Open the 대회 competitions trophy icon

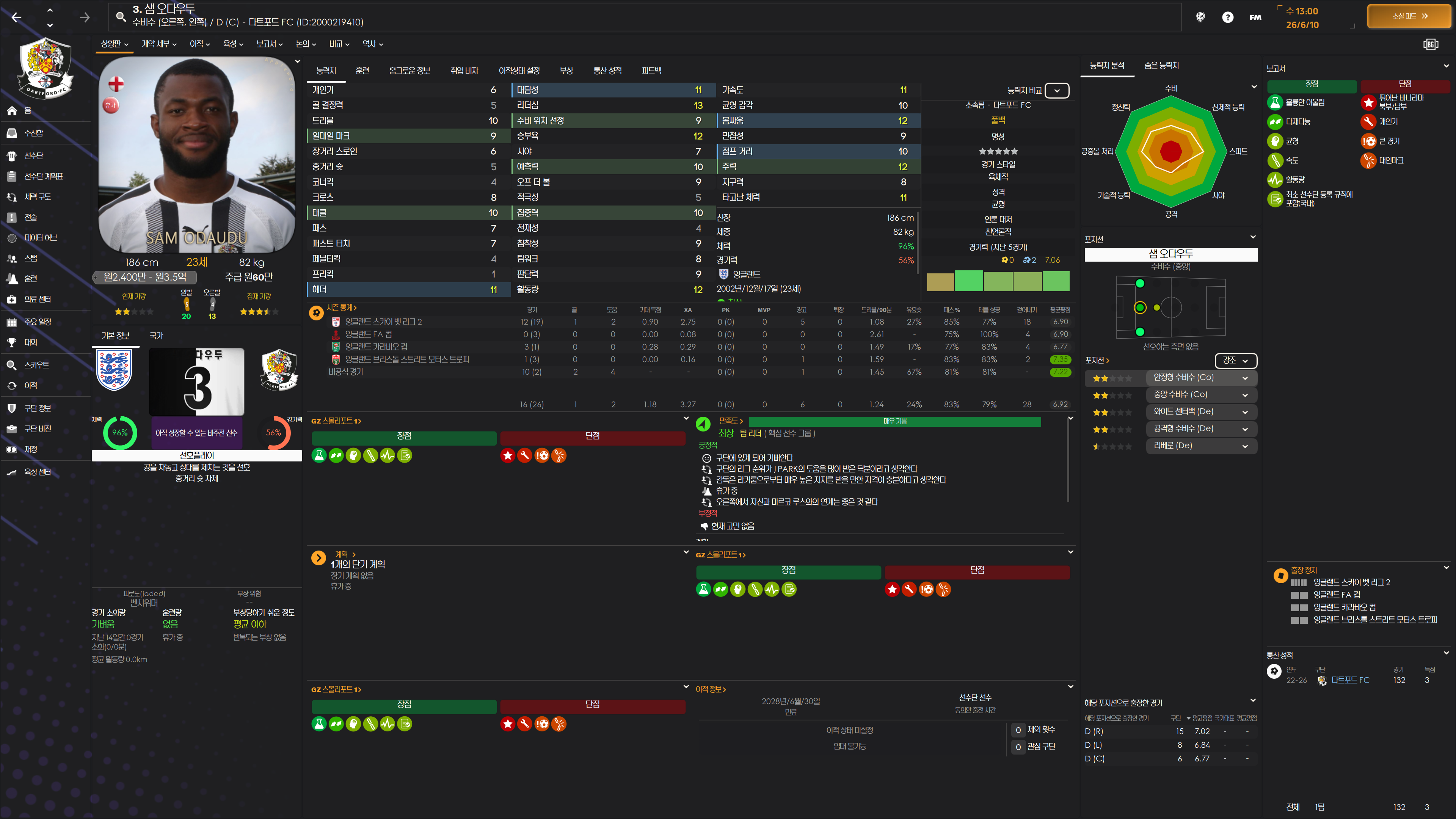12,342
